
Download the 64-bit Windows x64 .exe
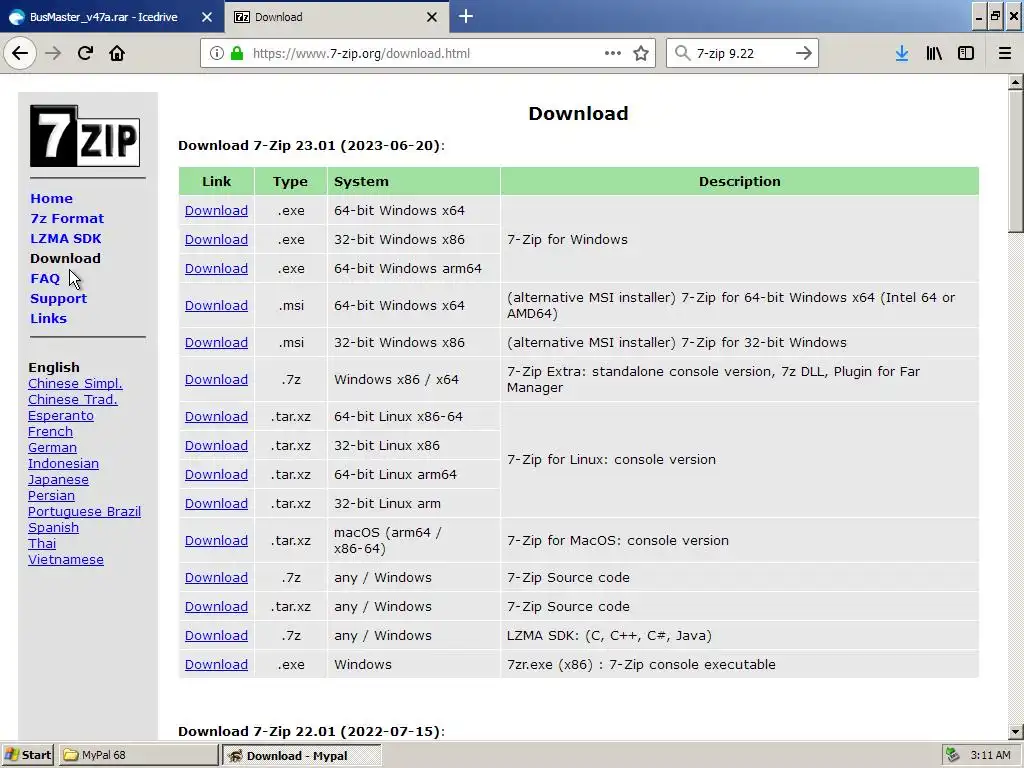(x=216, y=210)
